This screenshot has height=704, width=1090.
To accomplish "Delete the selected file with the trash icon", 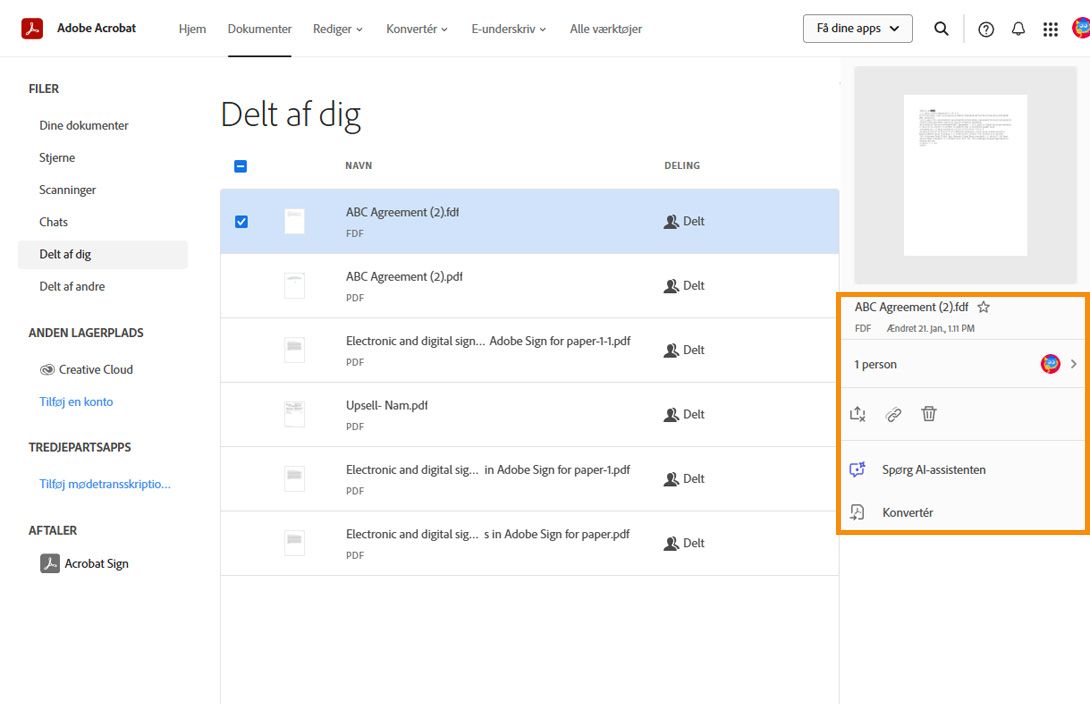I will click(929, 413).
